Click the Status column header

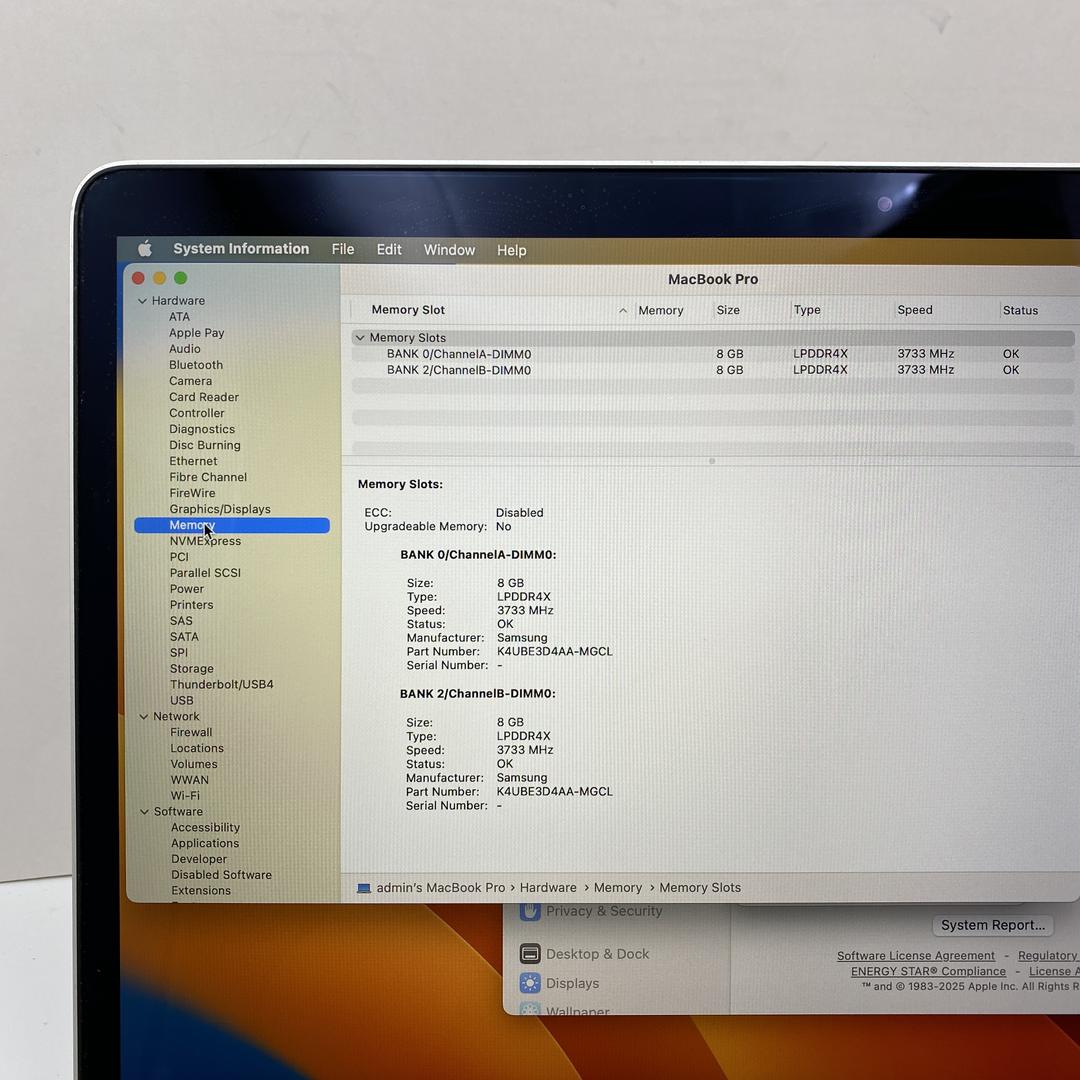coord(1020,311)
